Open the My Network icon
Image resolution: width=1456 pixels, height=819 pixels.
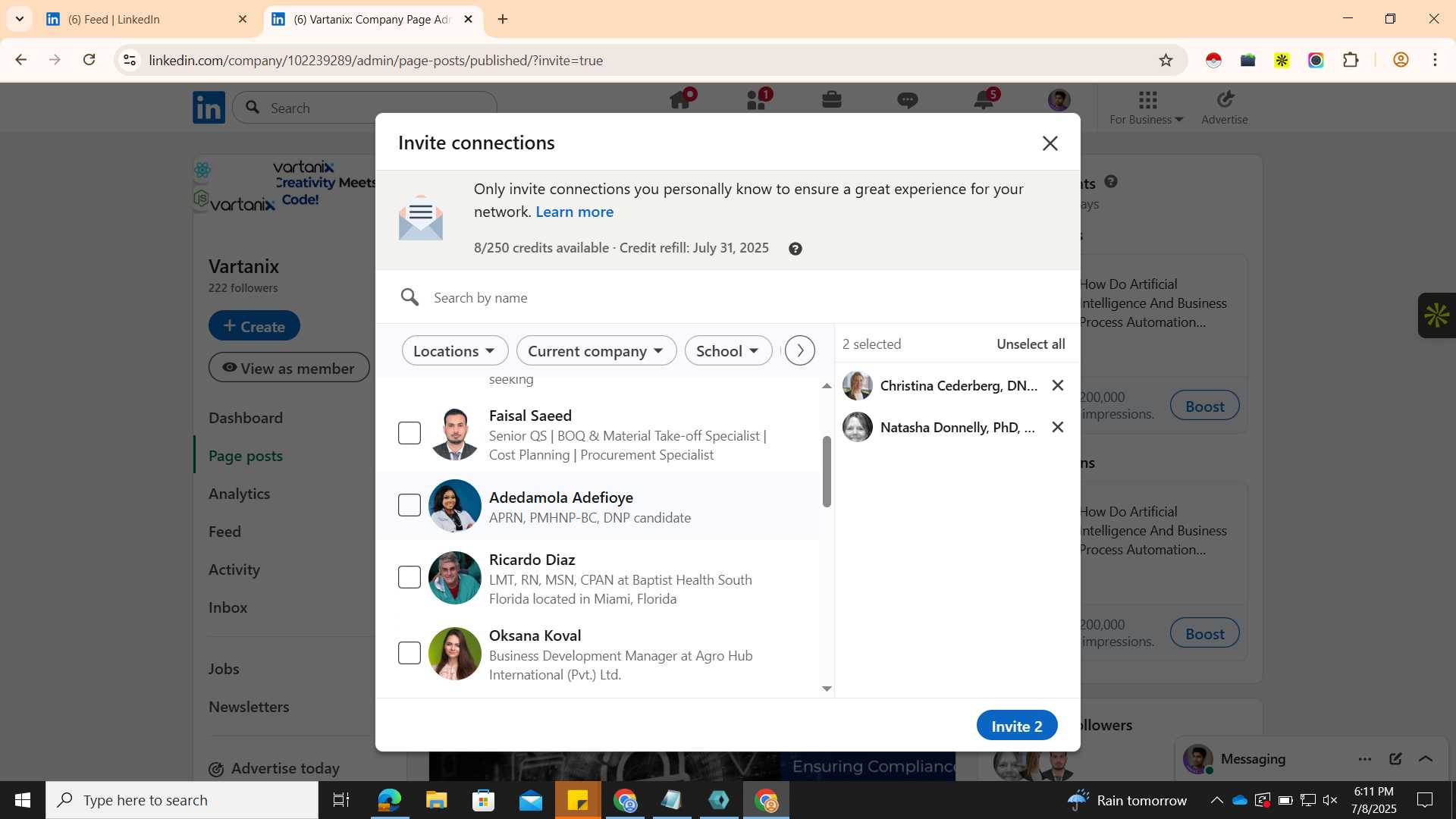[757, 100]
